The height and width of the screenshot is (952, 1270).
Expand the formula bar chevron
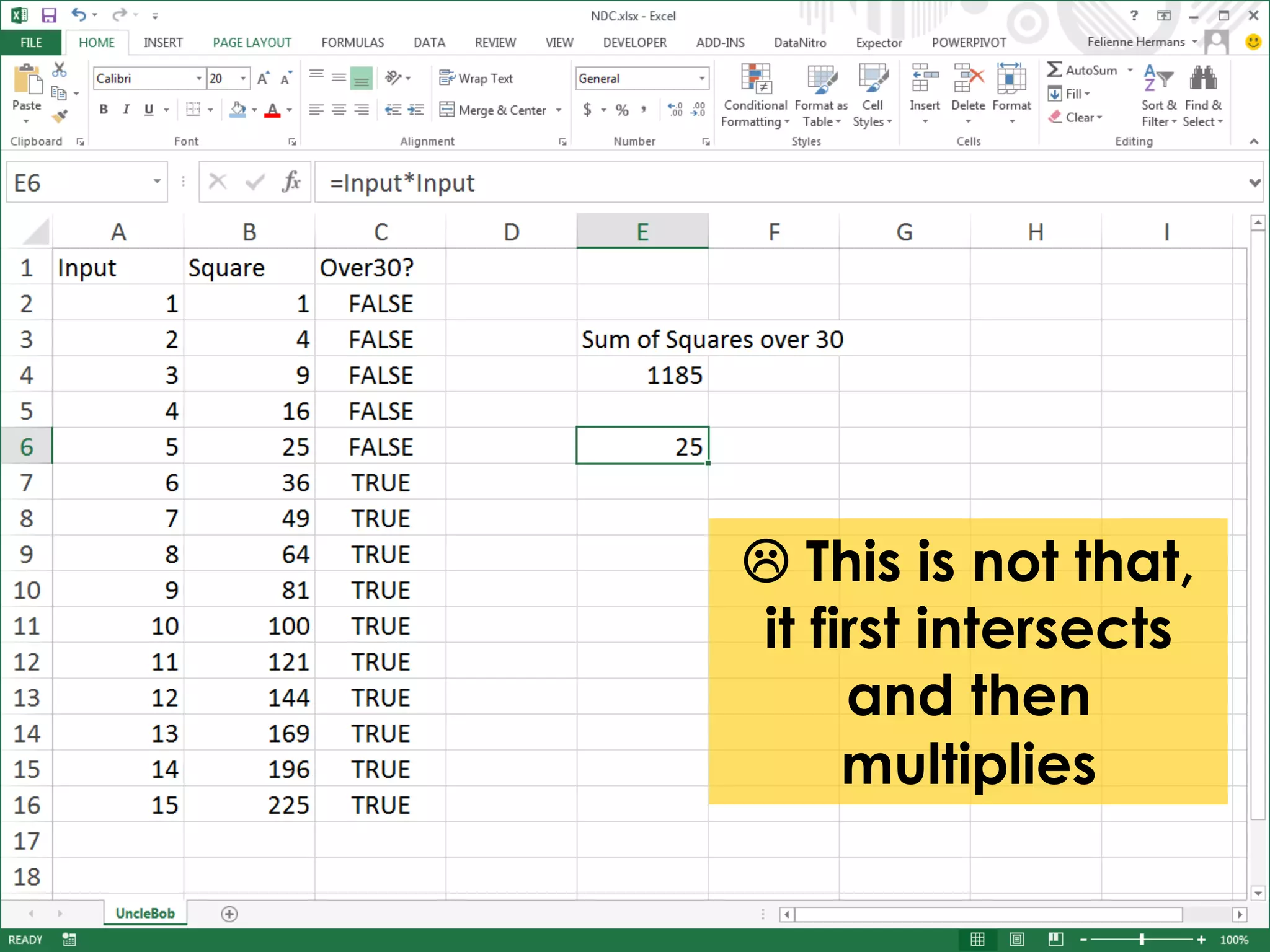tap(1254, 182)
